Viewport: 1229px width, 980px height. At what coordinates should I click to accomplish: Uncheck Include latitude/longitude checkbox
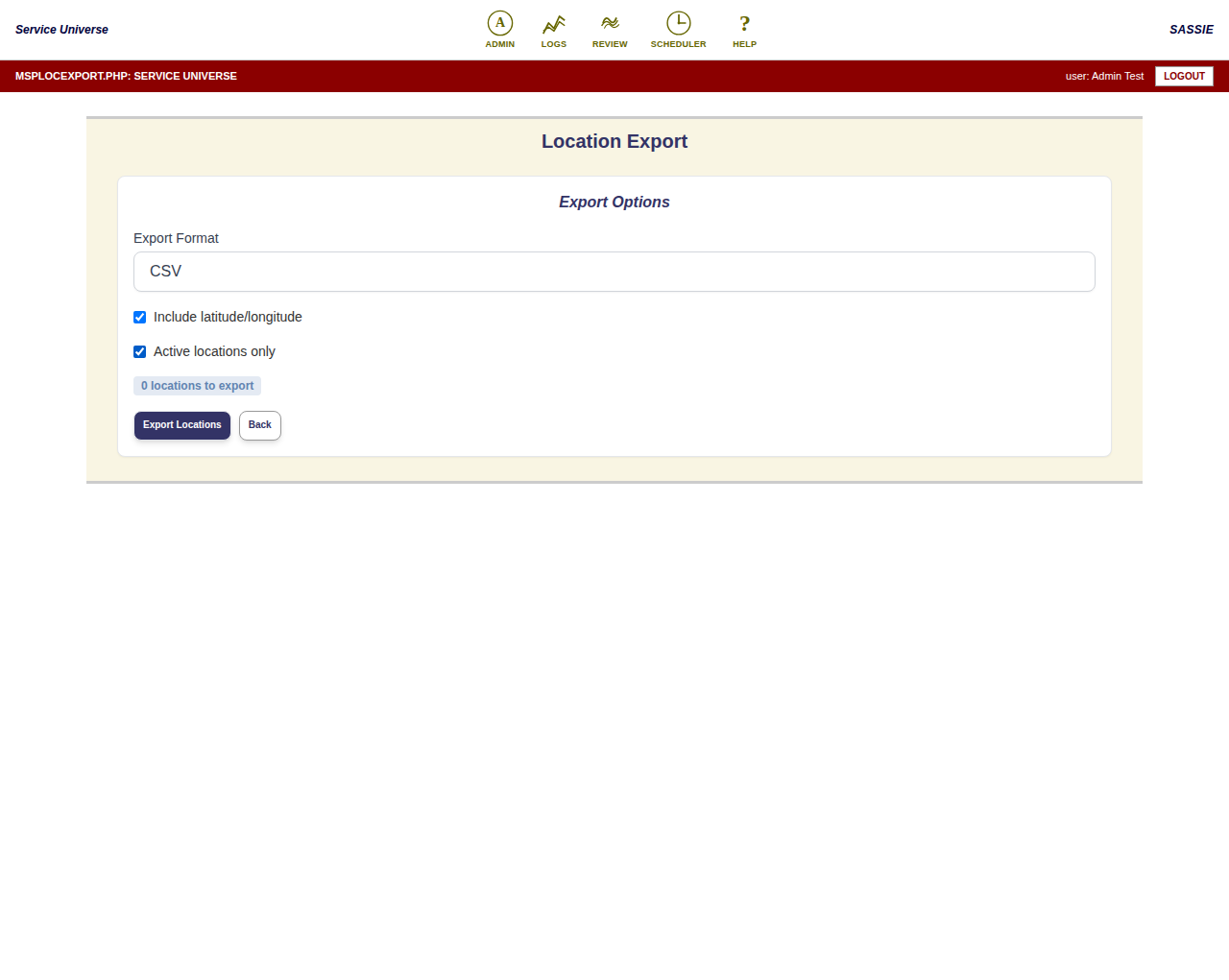point(140,317)
